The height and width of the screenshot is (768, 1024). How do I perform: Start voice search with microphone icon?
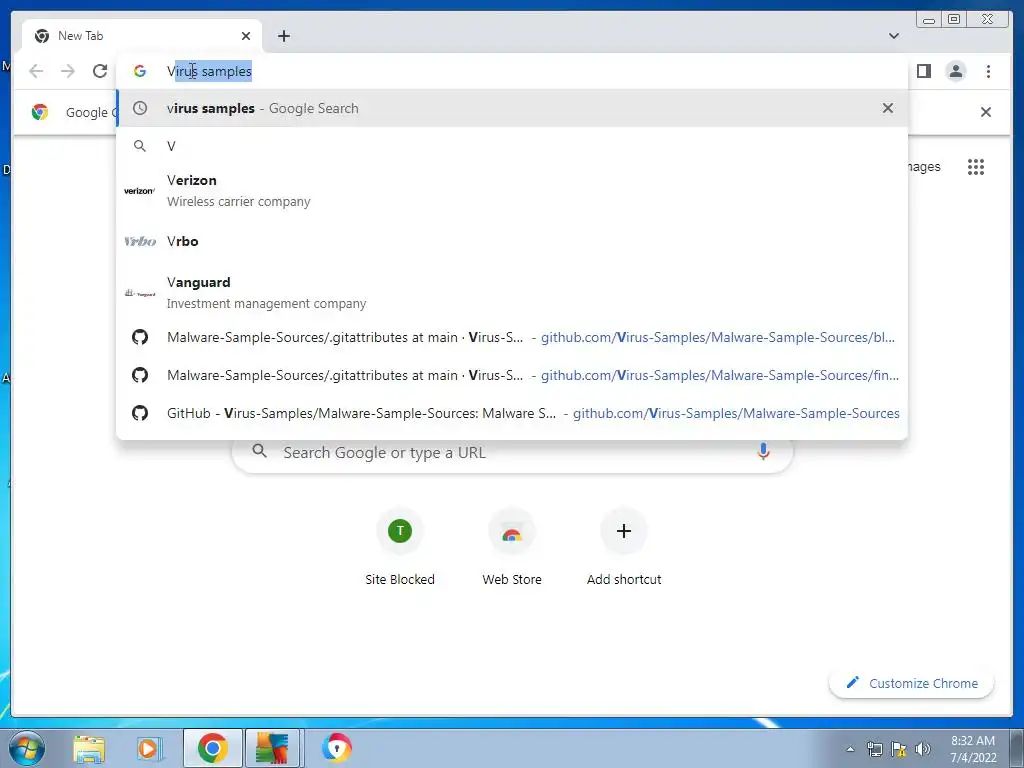point(763,451)
